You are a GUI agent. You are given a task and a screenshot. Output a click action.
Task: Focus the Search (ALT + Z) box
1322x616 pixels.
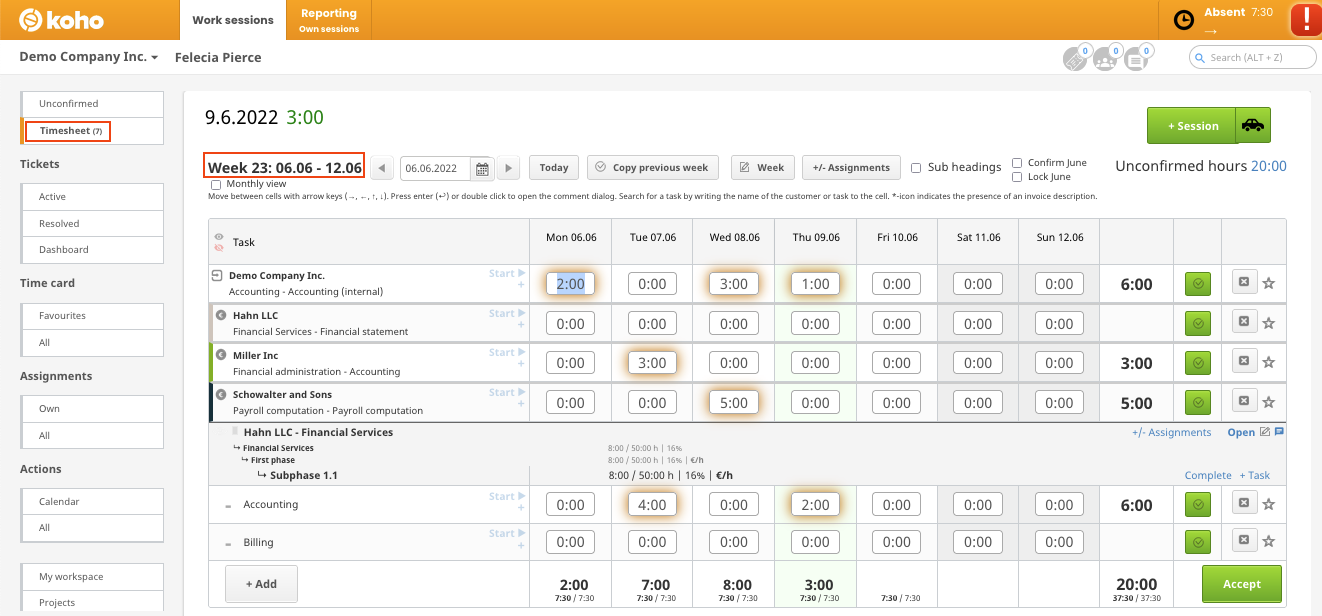tap(1253, 58)
